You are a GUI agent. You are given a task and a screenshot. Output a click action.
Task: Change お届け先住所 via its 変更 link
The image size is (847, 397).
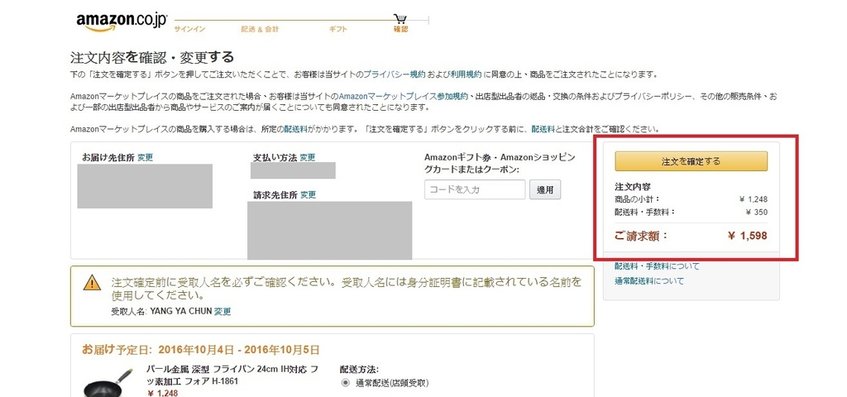145,157
